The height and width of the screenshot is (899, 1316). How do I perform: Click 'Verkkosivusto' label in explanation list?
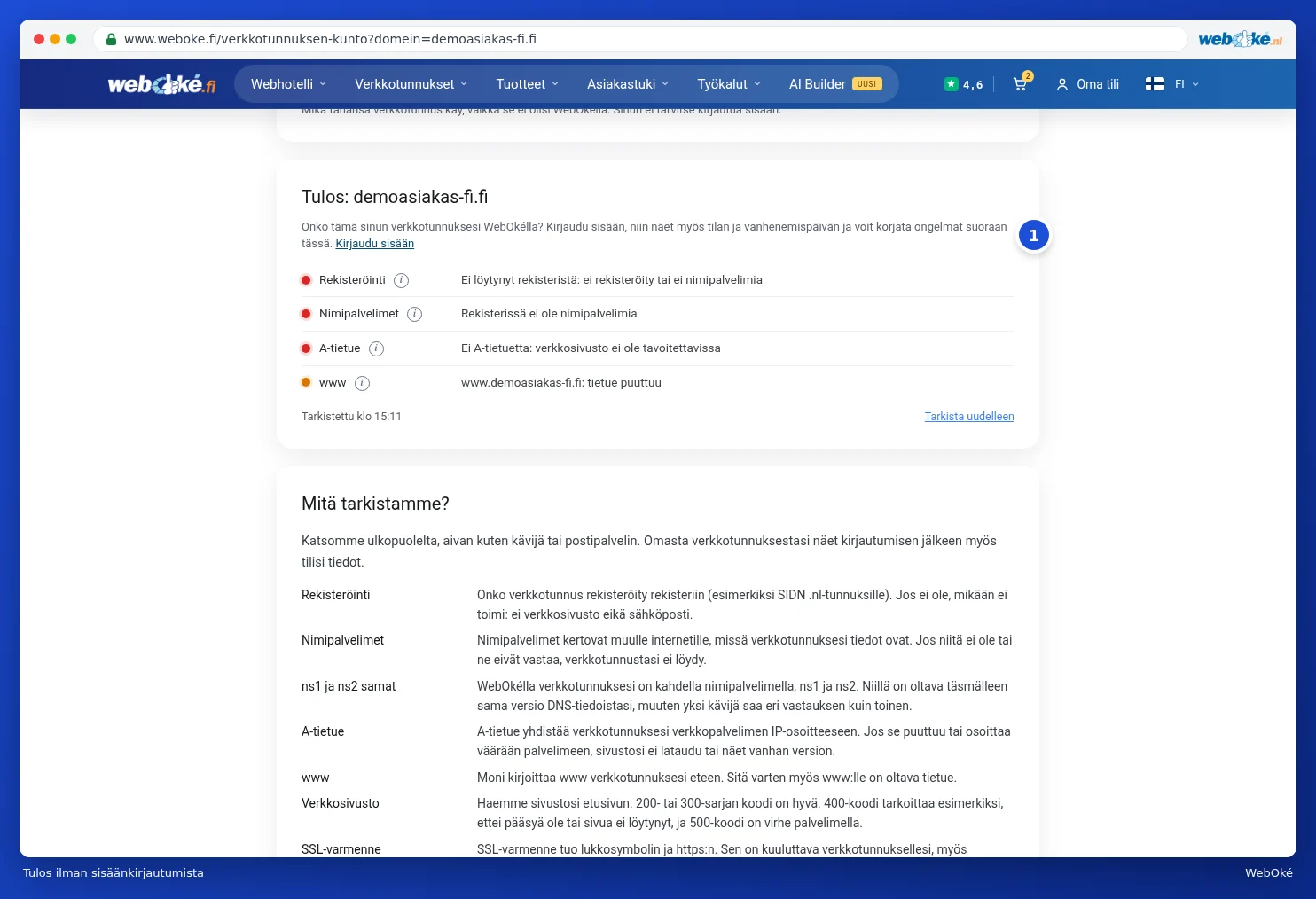click(341, 803)
